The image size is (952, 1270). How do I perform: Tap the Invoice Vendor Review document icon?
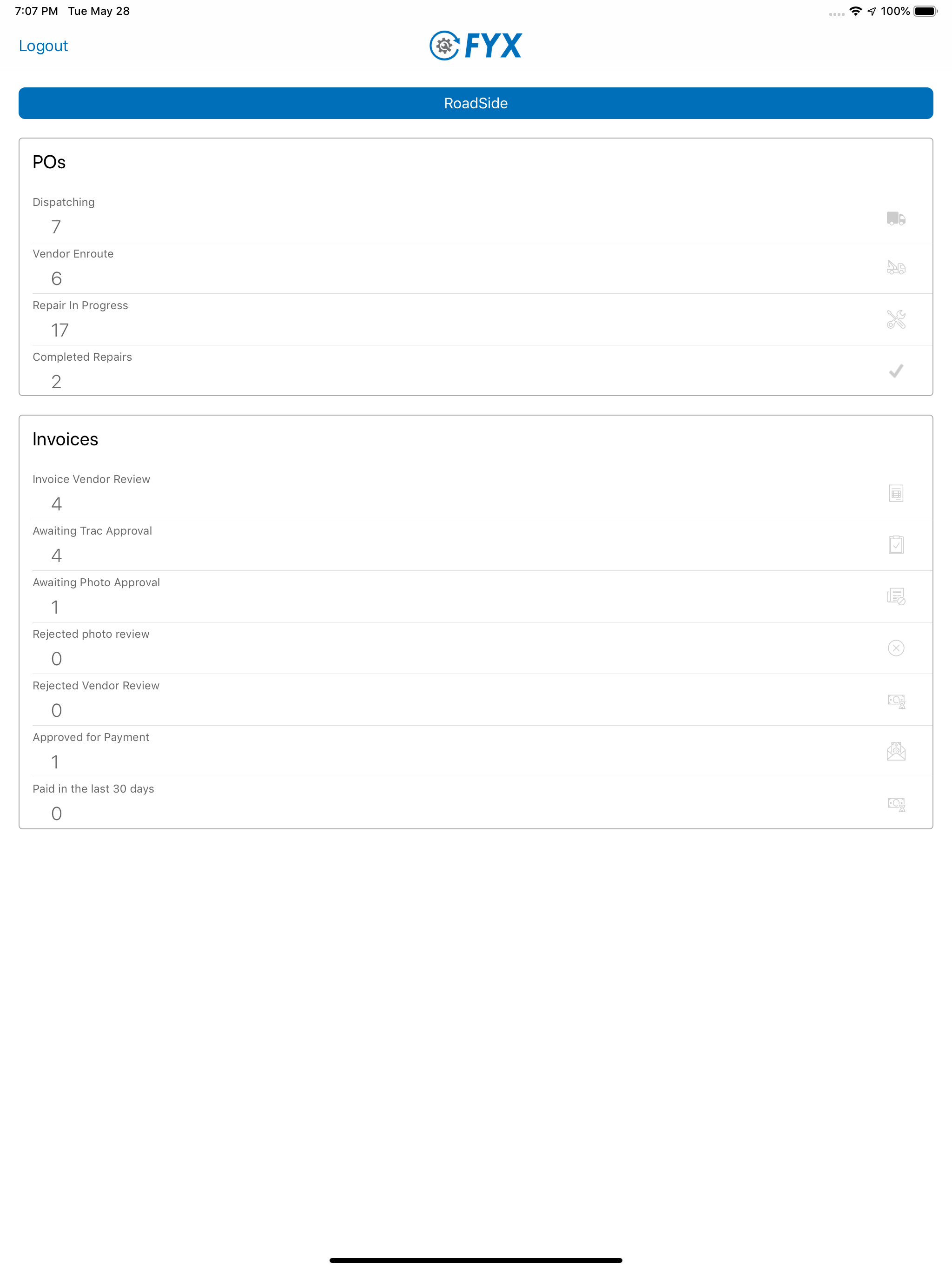coord(896,493)
